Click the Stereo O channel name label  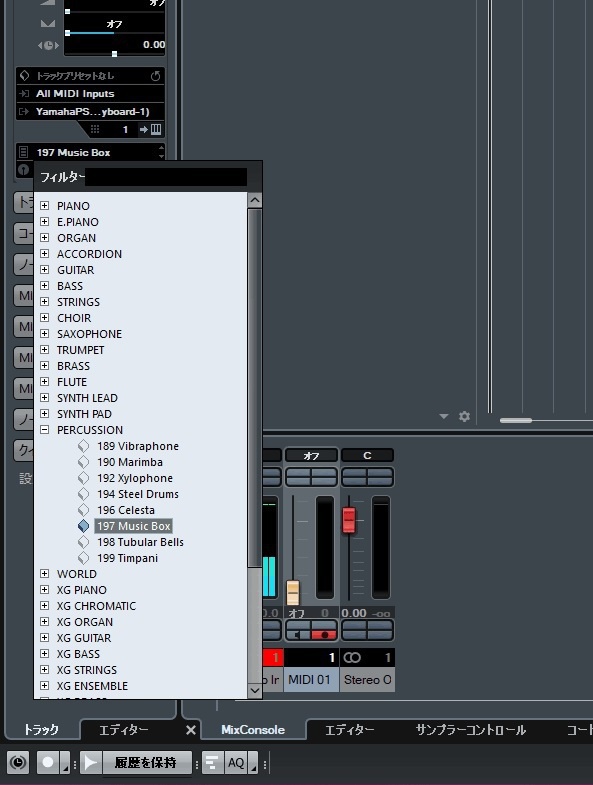click(x=368, y=680)
